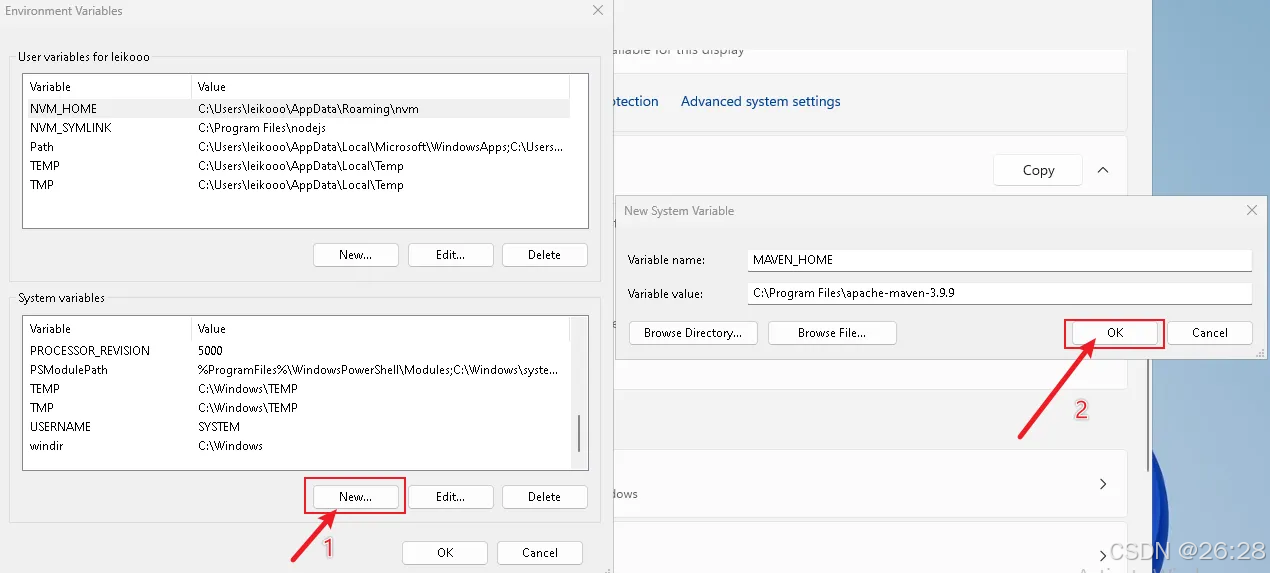Click Variable column header in User variables
The image size is (1270, 573).
(x=107, y=87)
